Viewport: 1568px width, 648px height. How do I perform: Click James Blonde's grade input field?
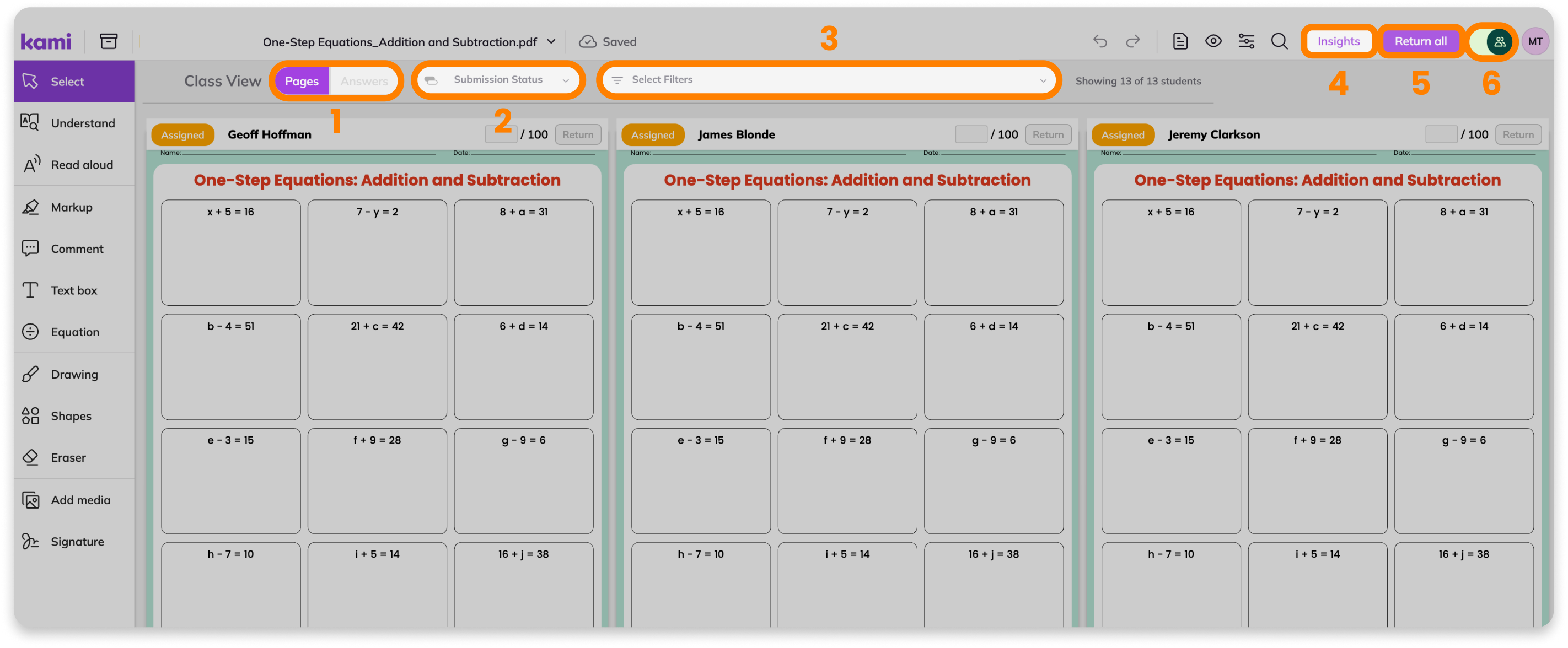pyautogui.click(x=971, y=134)
